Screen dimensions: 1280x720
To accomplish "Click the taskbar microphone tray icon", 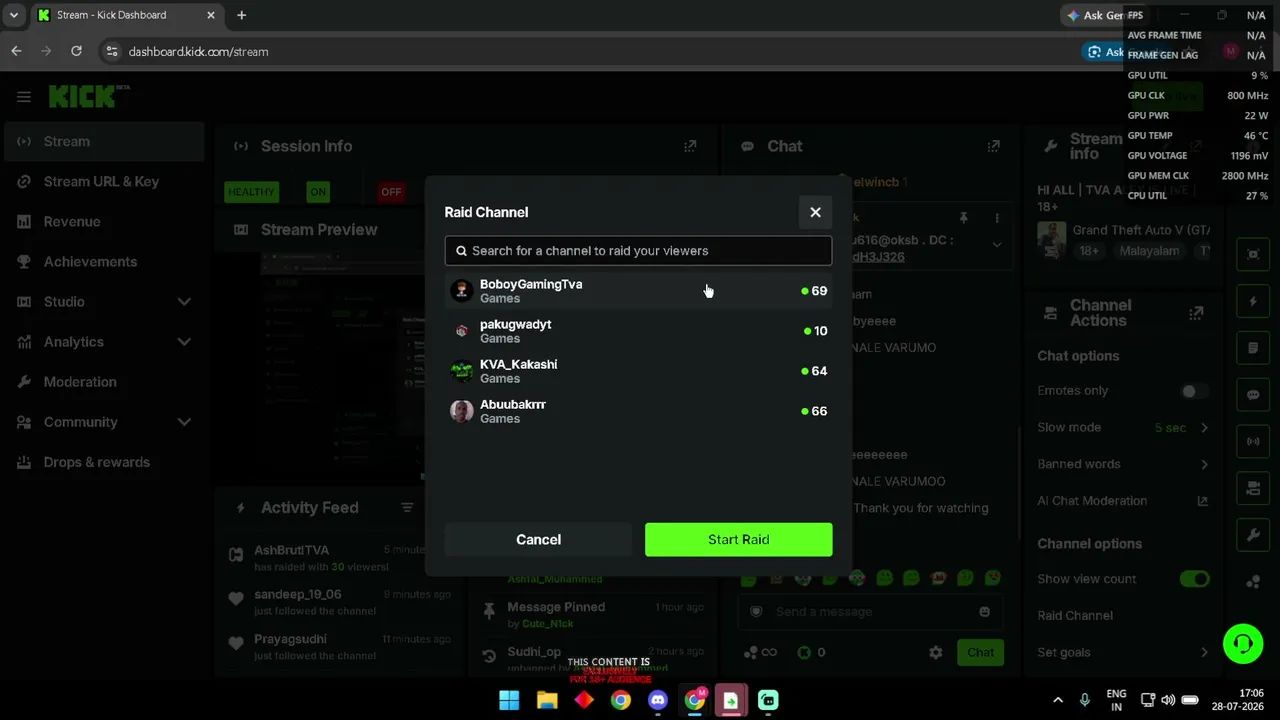I will pyautogui.click(x=1085, y=700).
